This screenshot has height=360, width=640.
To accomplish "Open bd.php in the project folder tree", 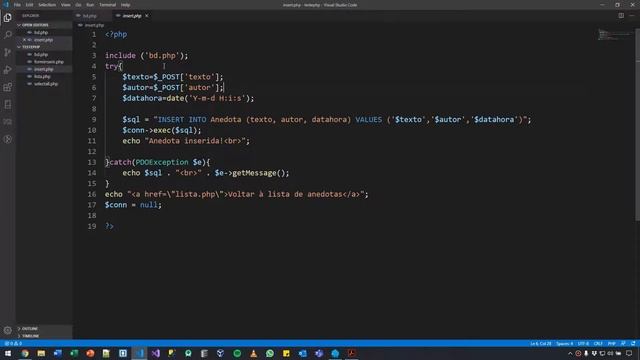I will point(44,54).
